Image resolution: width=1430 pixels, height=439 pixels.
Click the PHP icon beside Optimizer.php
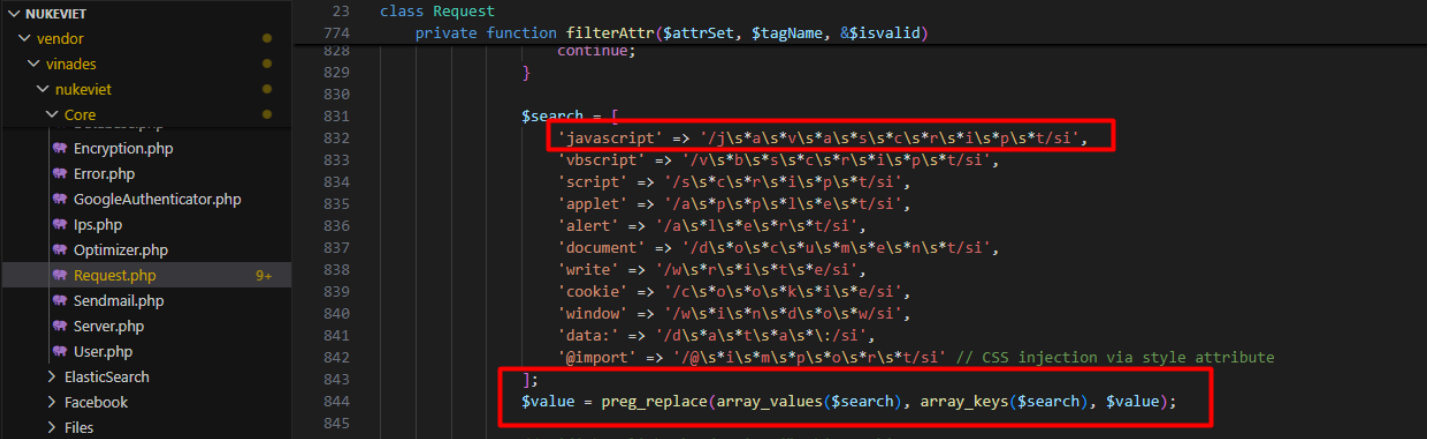pos(60,250)
